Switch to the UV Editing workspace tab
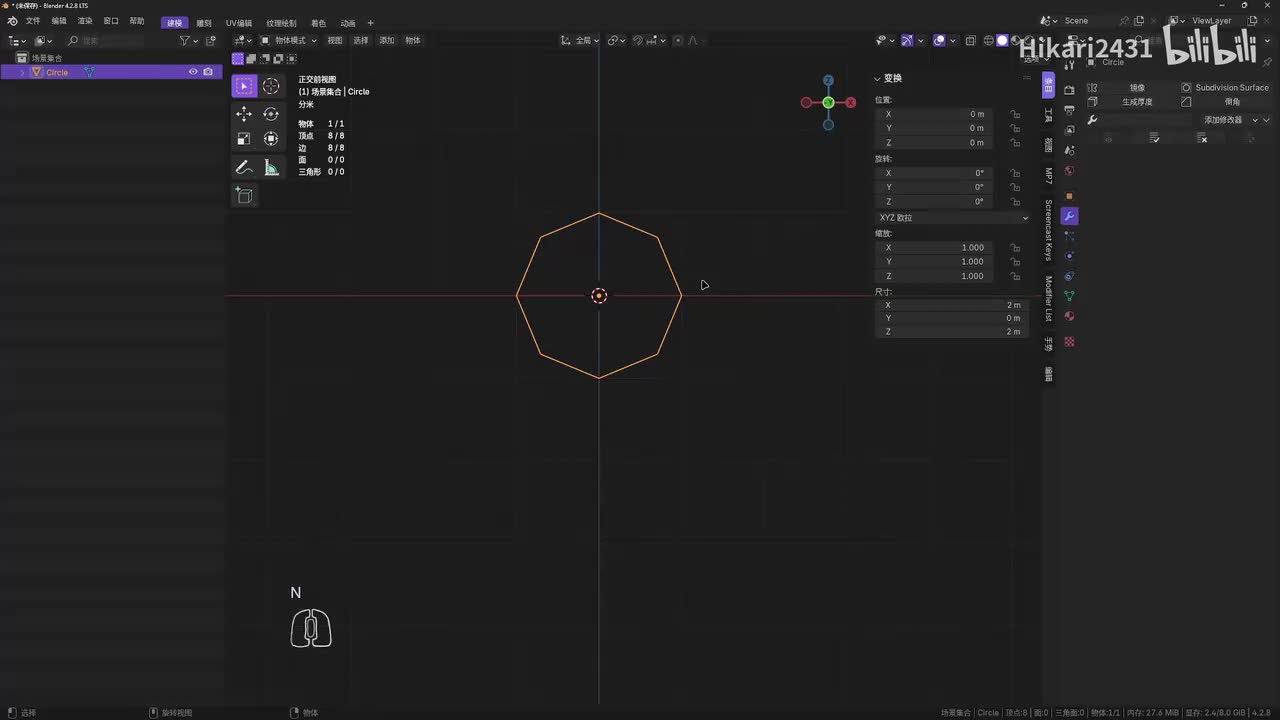 (239, 23)
